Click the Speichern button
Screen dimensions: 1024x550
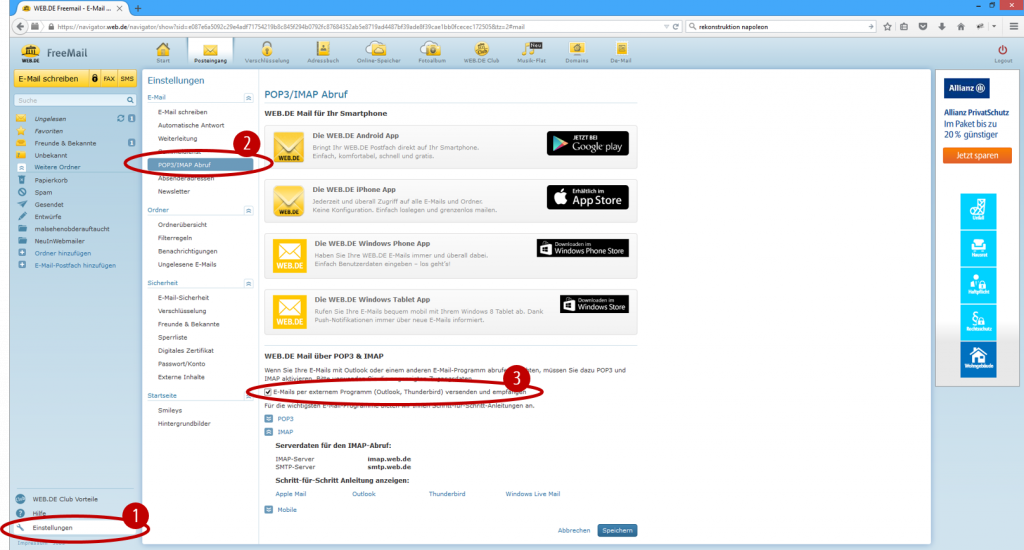(x=617, y=530)
